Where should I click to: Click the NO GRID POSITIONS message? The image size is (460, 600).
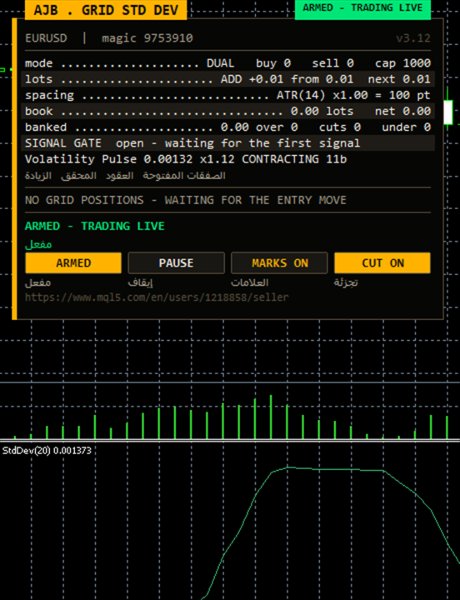186,200
